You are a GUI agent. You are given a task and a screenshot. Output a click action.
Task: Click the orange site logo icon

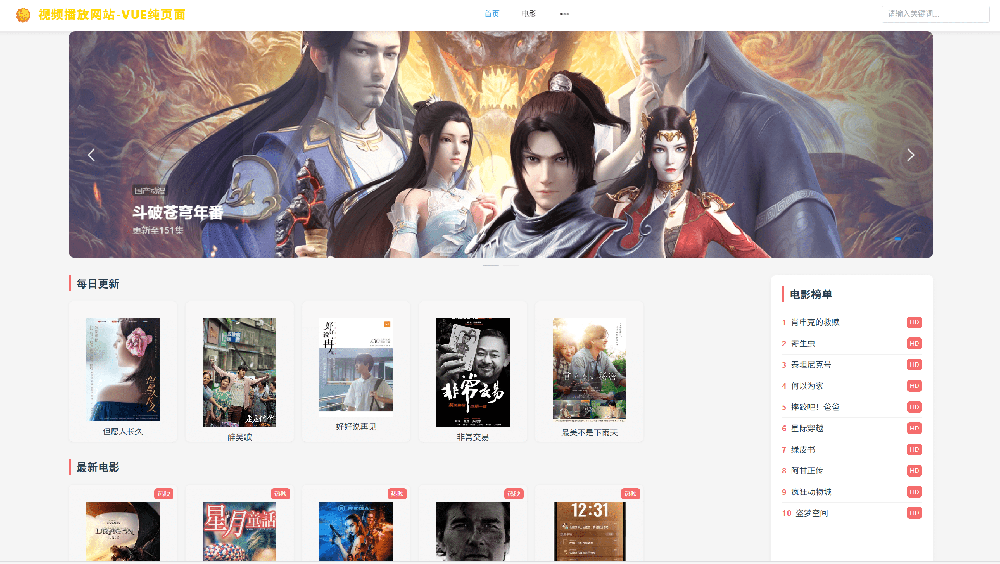[x=23, y=15]
